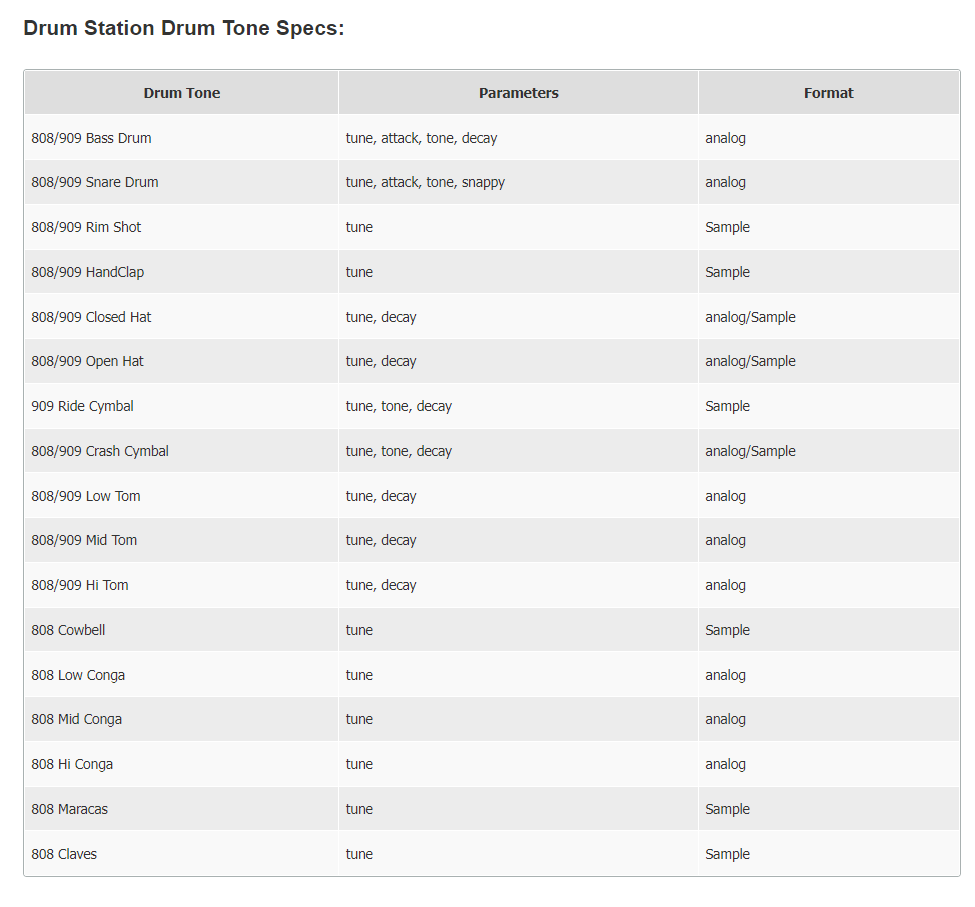Click 'Sample' format in the Rim Shot row
The image size is (975, 907).
(829, 227)
